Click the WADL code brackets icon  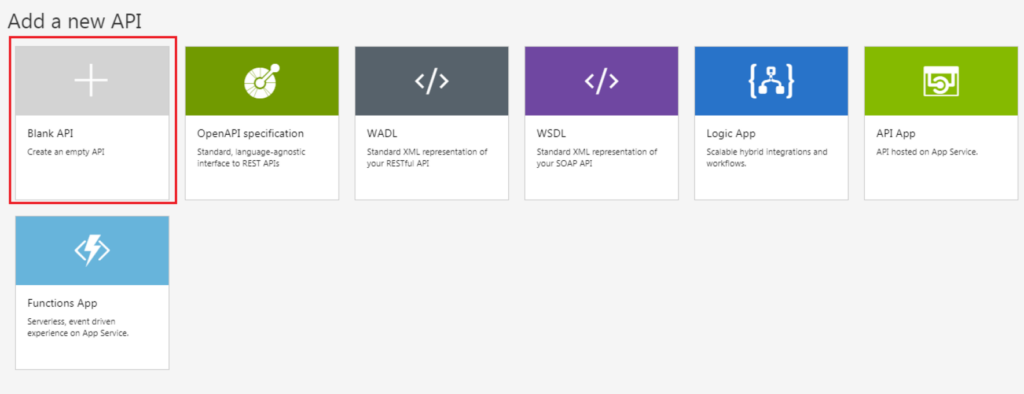tap(432, 81)
